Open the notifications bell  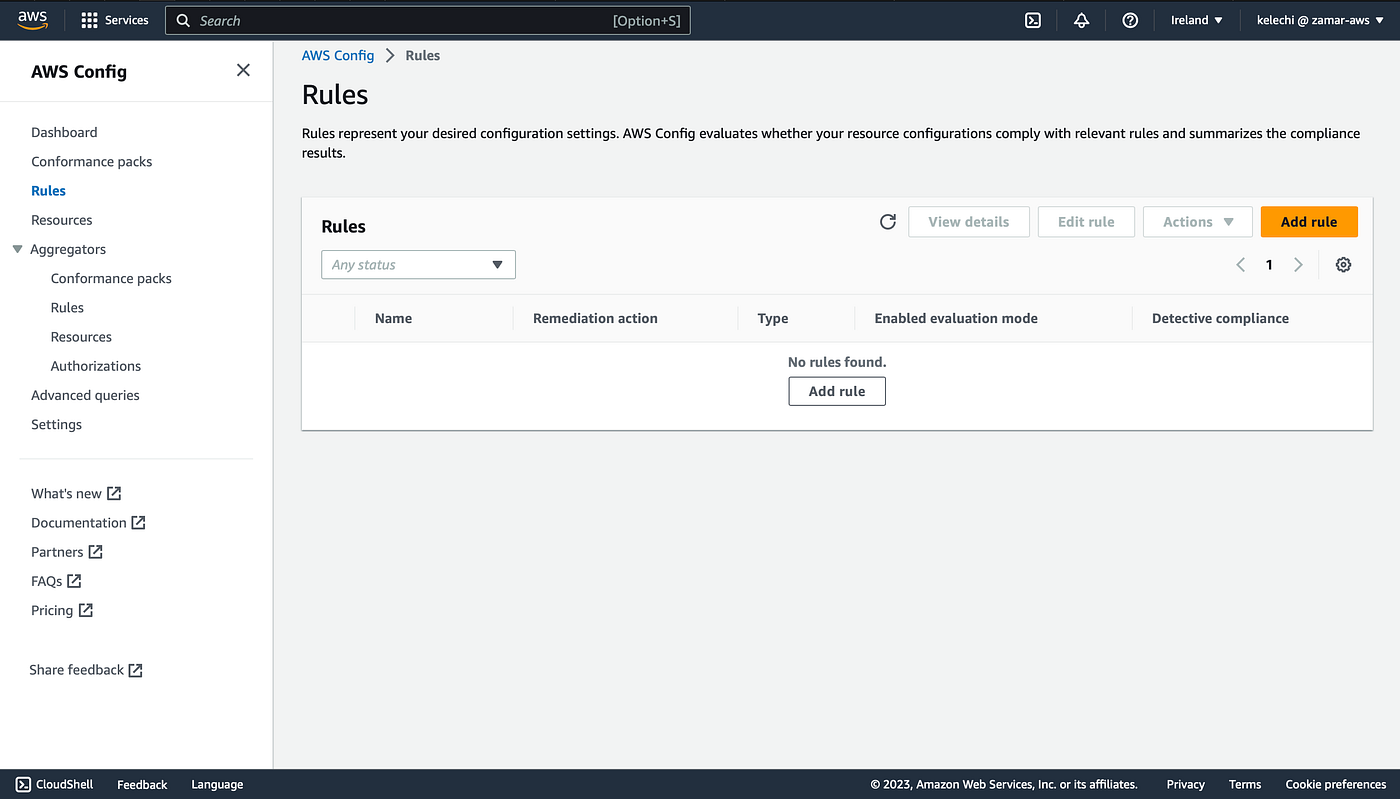[1081, 19]
